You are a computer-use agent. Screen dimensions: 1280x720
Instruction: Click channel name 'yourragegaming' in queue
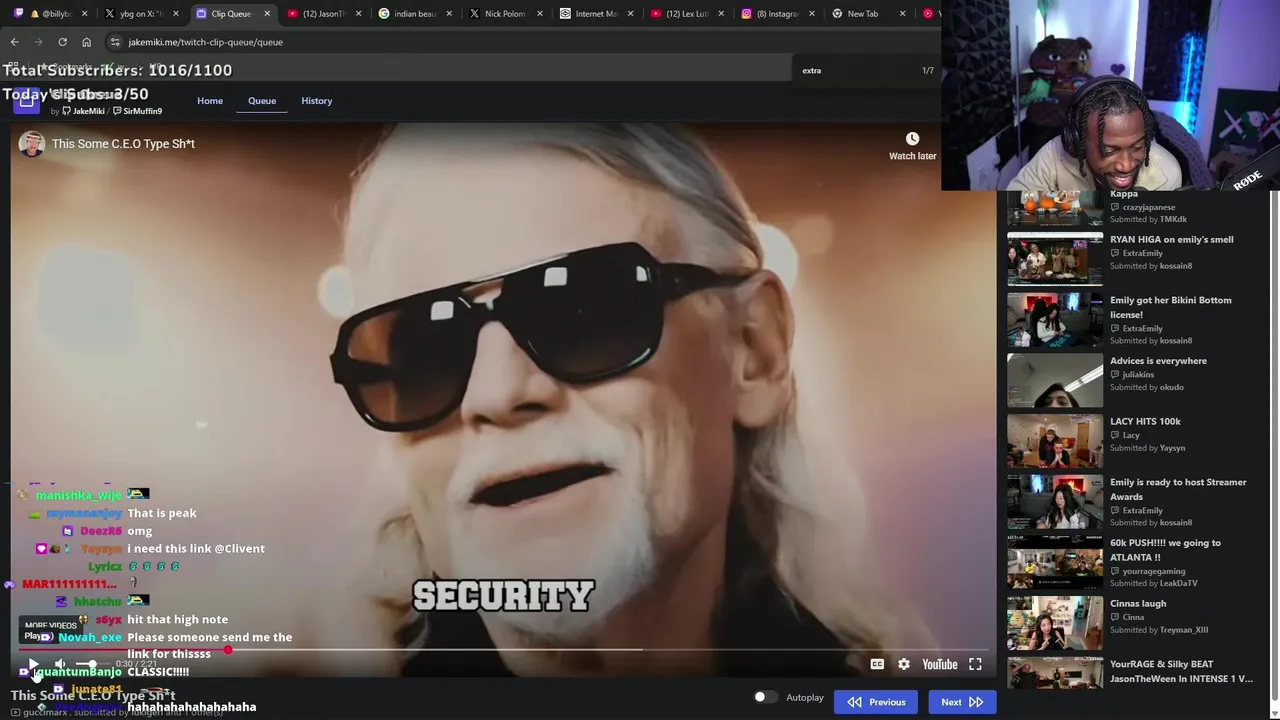pyautogui.click(x=1153, y=571)
